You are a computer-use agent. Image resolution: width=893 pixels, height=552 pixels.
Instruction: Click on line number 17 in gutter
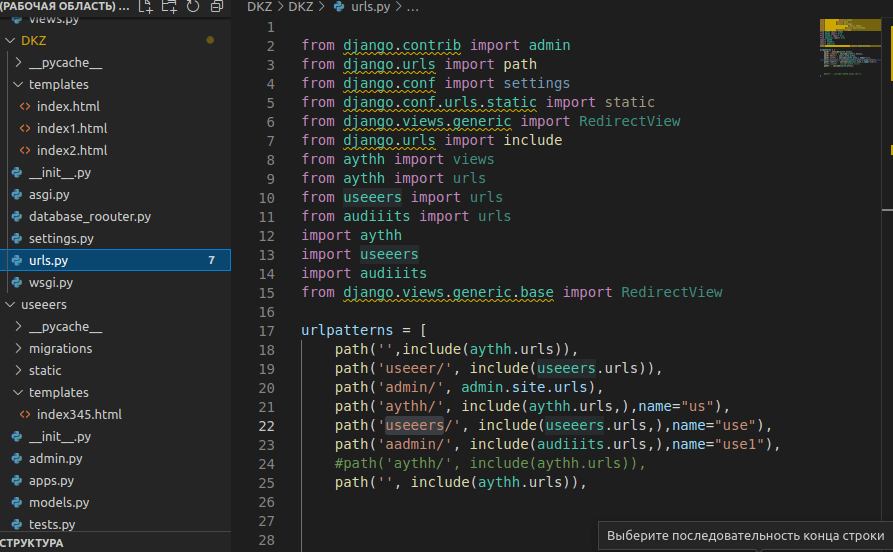click(266, 331)
